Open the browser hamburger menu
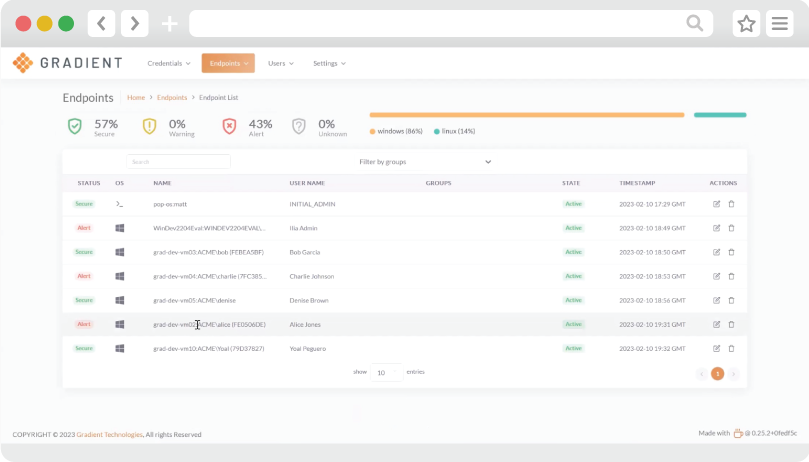The image size is (809, 462). (780, 23)
